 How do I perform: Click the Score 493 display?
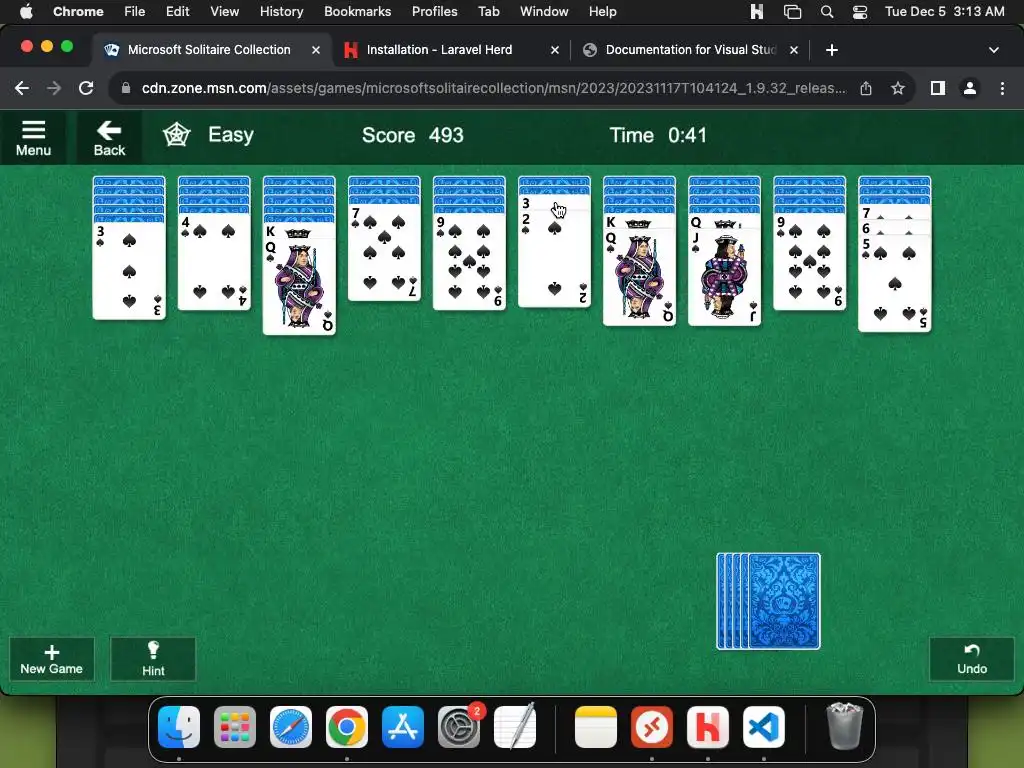pyautogui.click(x=413, y=135)
